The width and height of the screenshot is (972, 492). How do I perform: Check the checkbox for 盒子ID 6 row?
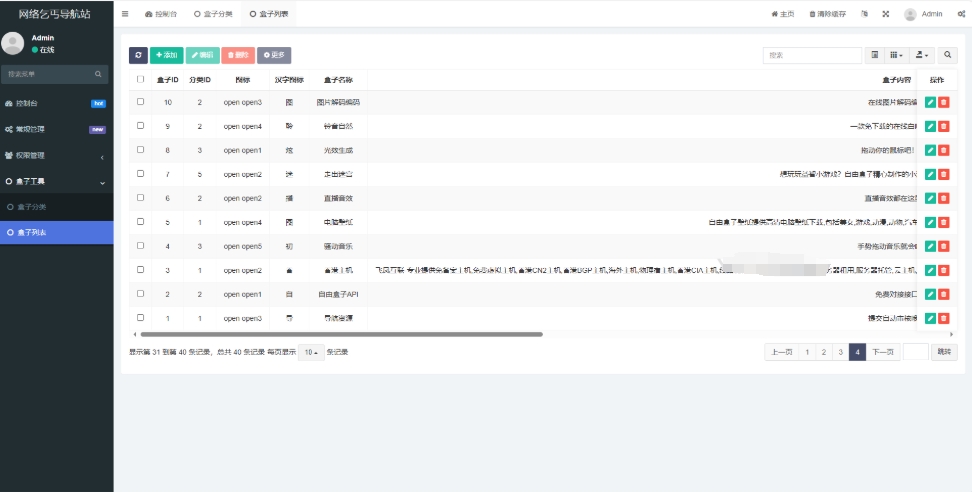(140, 198)
